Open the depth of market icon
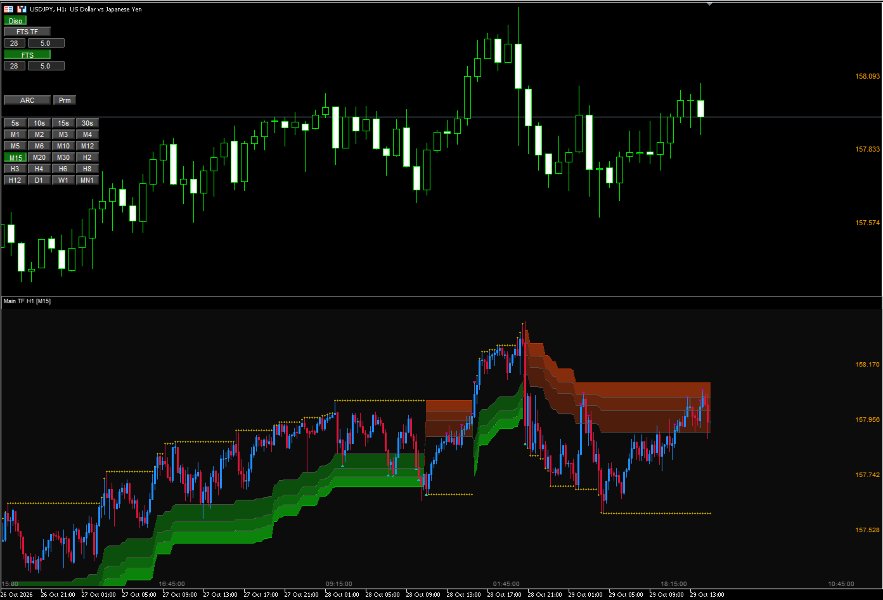This screenshot has width=883, height=600. [21, 9]
